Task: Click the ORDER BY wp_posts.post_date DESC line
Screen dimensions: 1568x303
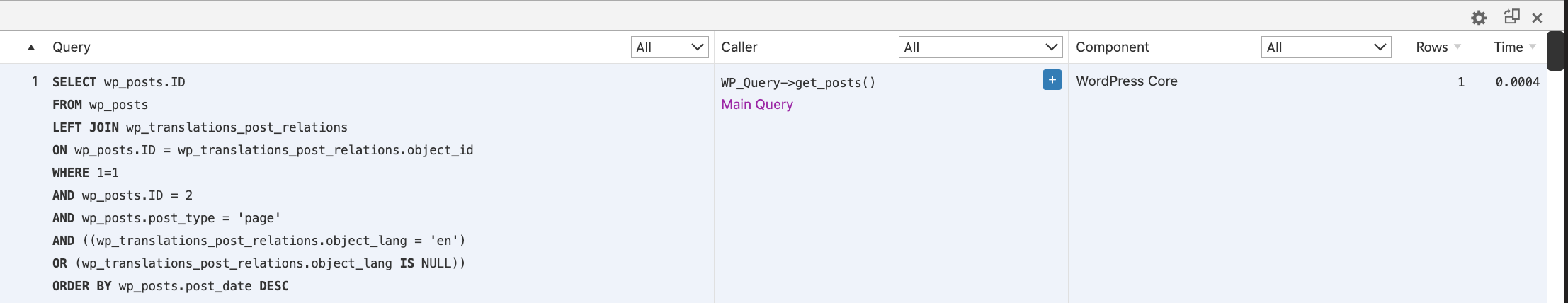Action: point(170,286)
